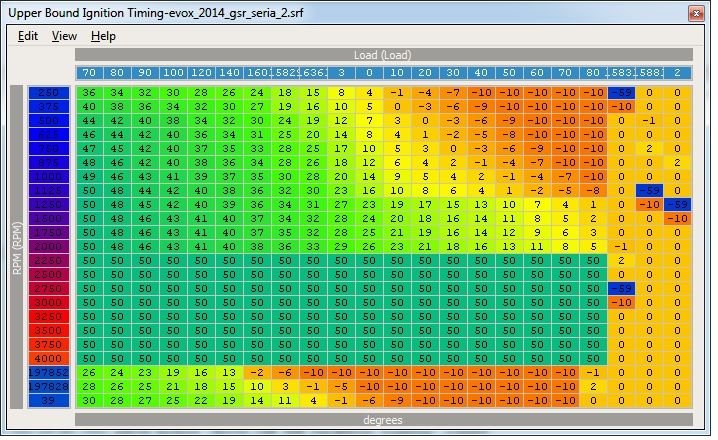Click the load column header 140

coord(229,73)
